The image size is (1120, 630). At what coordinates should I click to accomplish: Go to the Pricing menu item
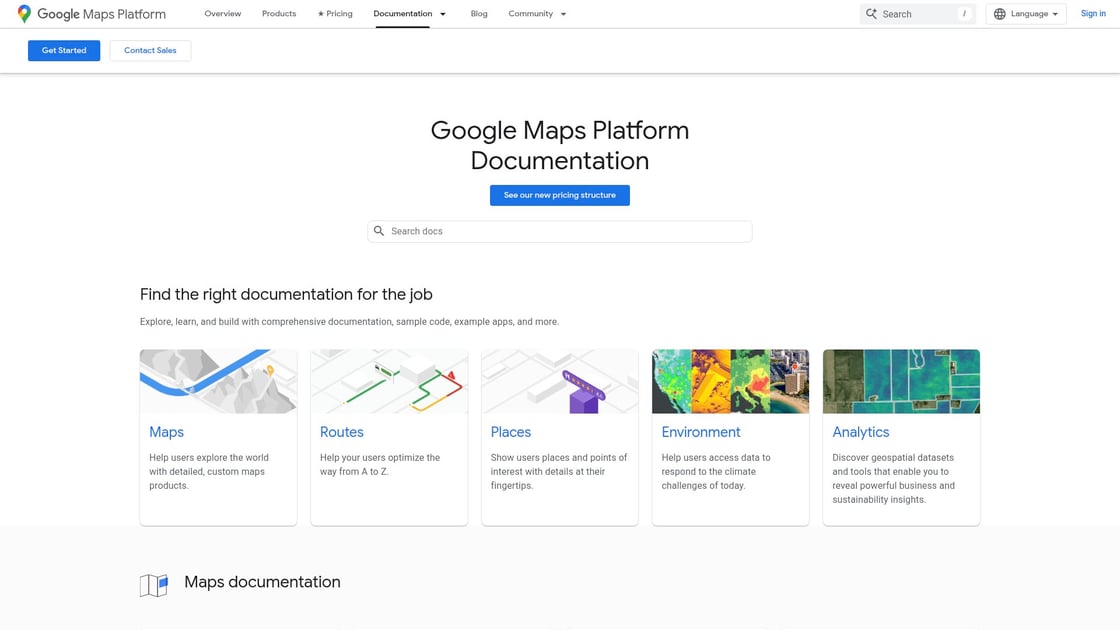pos(335,14)
